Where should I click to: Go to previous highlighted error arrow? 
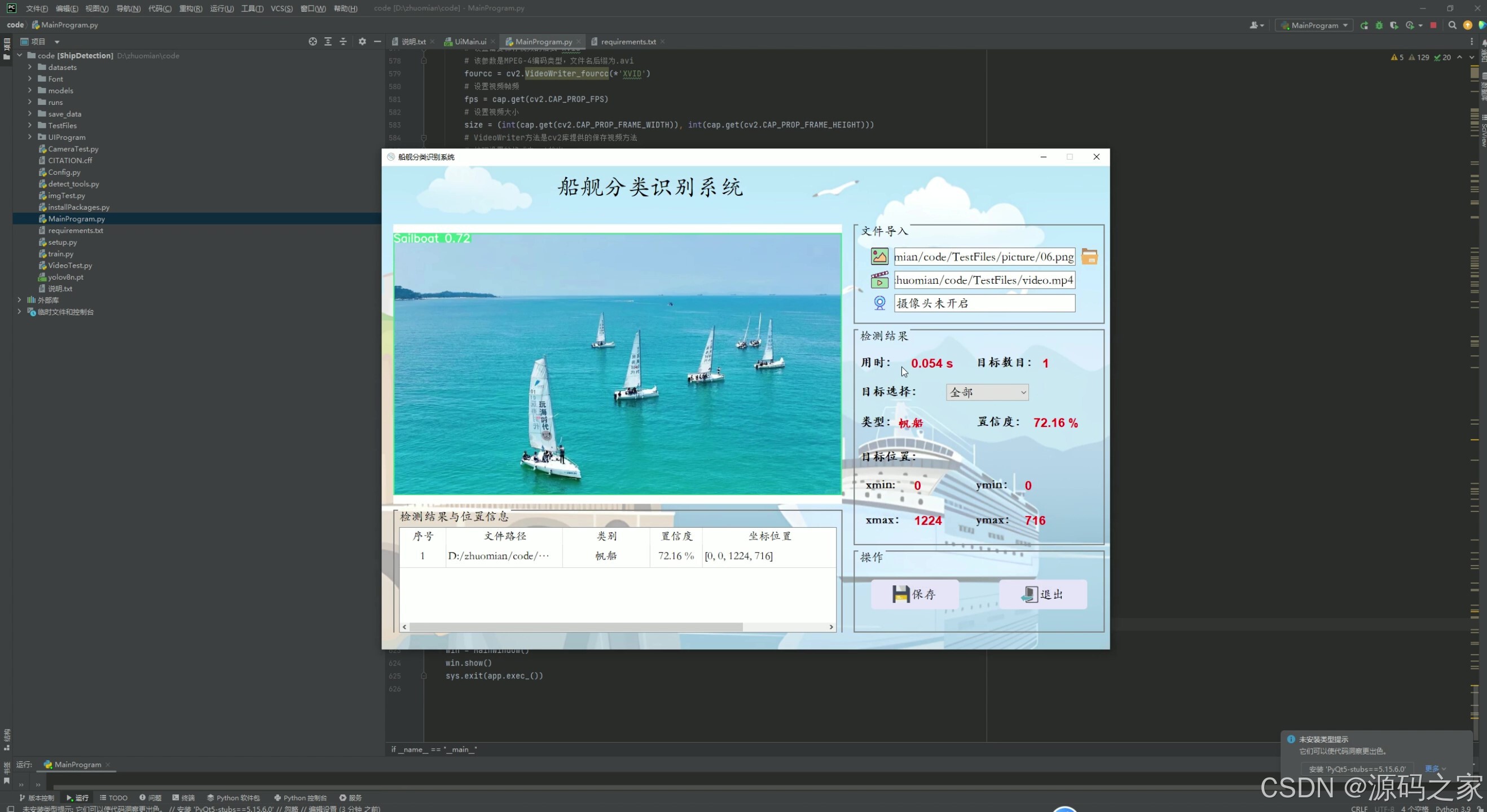pos(1459,57)
